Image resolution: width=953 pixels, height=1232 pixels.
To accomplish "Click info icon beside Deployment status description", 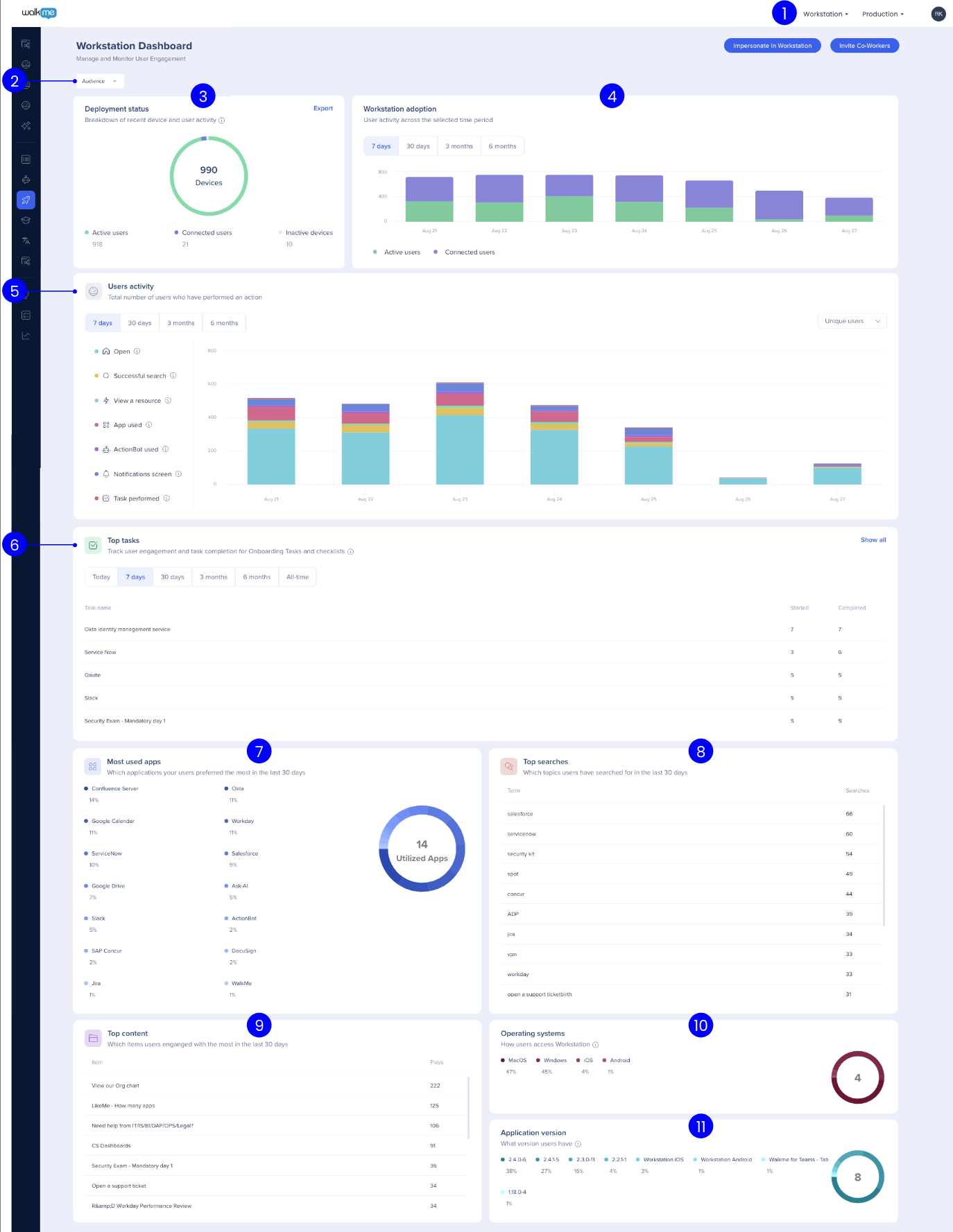I will point(222,121).
